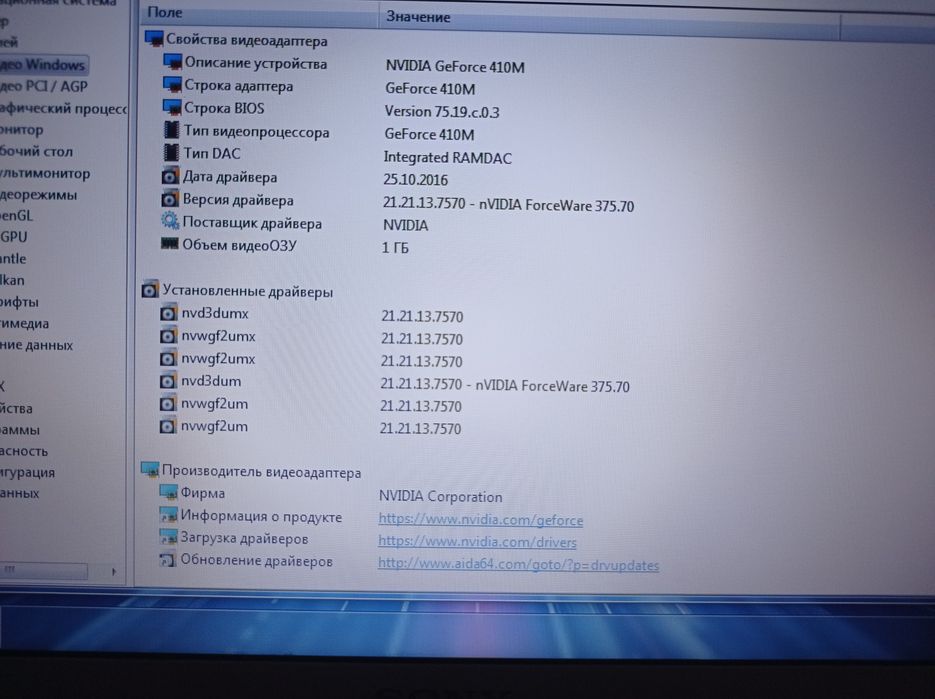Click the driver icon beside nvd3dumx
935x699 pixels.
coord(168,313)
